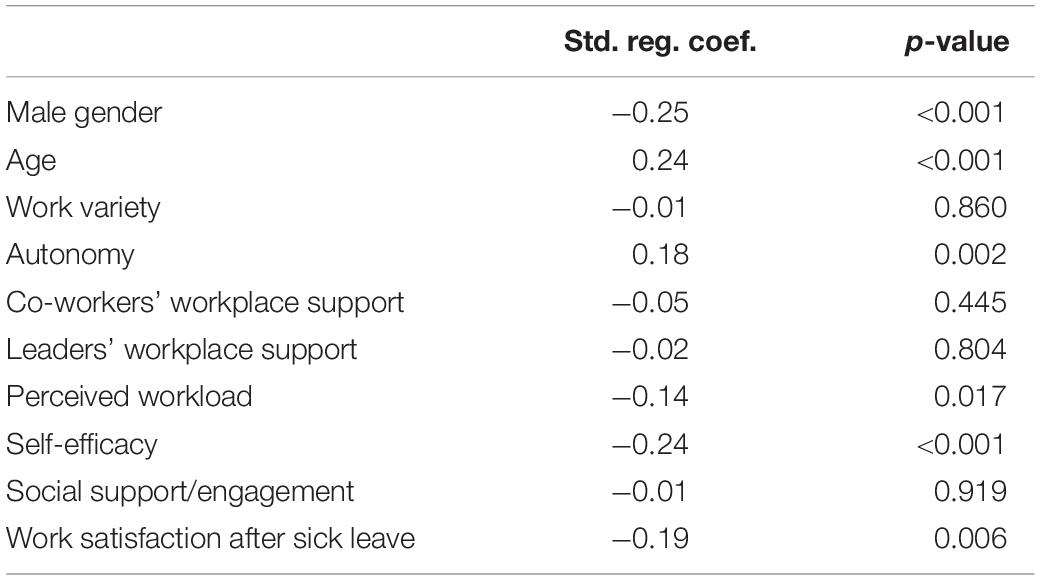This screenshot has height=580, width=1040.
Task: Click the p-value column header
Action: click(x=957, y=42)
